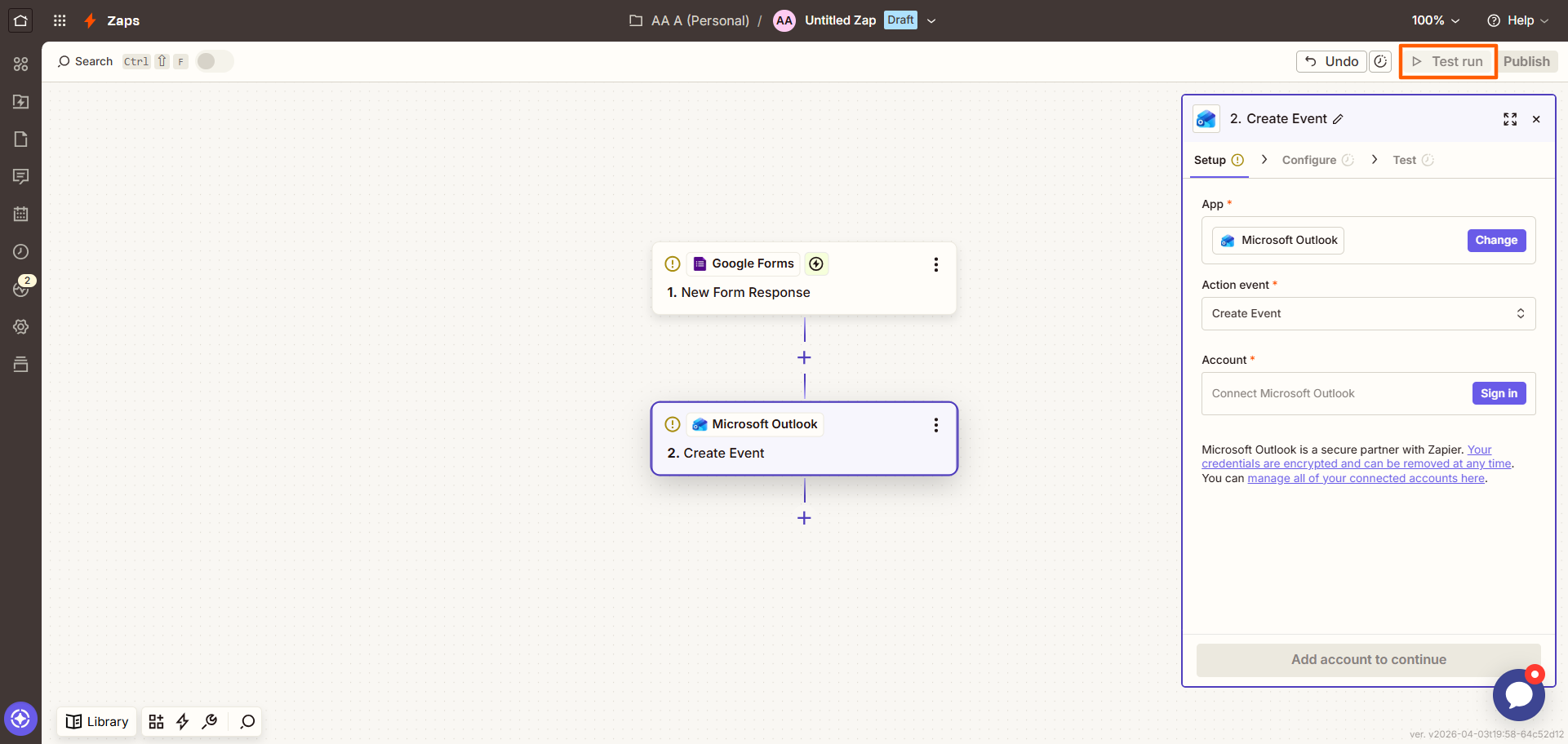This screenshot has height=744, width=1568.
Task: Toggle the Zap on/off switch
Action: [x=214, y=61]
